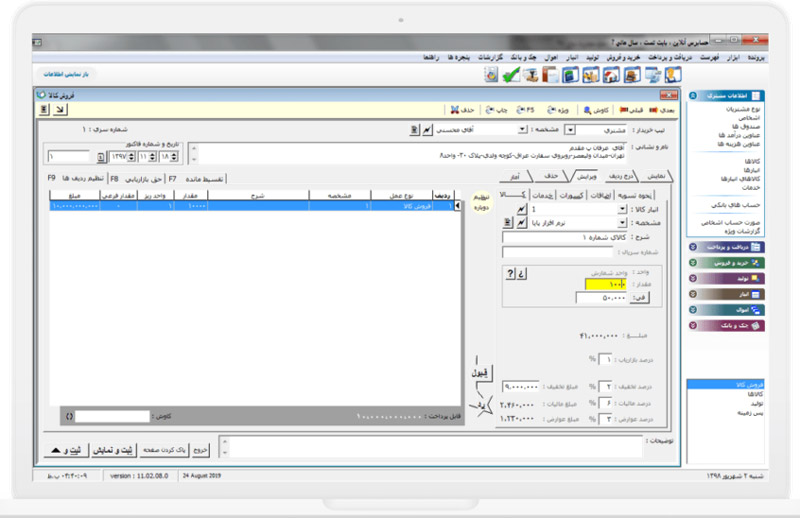Select کالاها in bottom window list
The width and height of the screenshot is (800, 518).
point(756,394)
